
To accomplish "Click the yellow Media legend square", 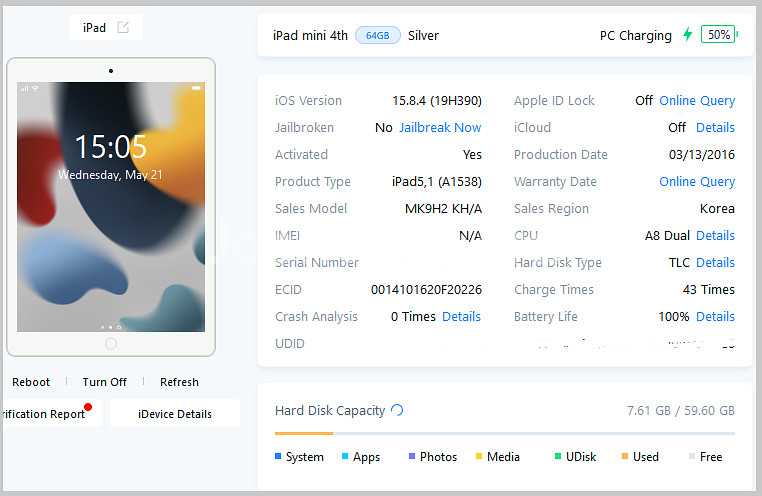I will [479, 456].
